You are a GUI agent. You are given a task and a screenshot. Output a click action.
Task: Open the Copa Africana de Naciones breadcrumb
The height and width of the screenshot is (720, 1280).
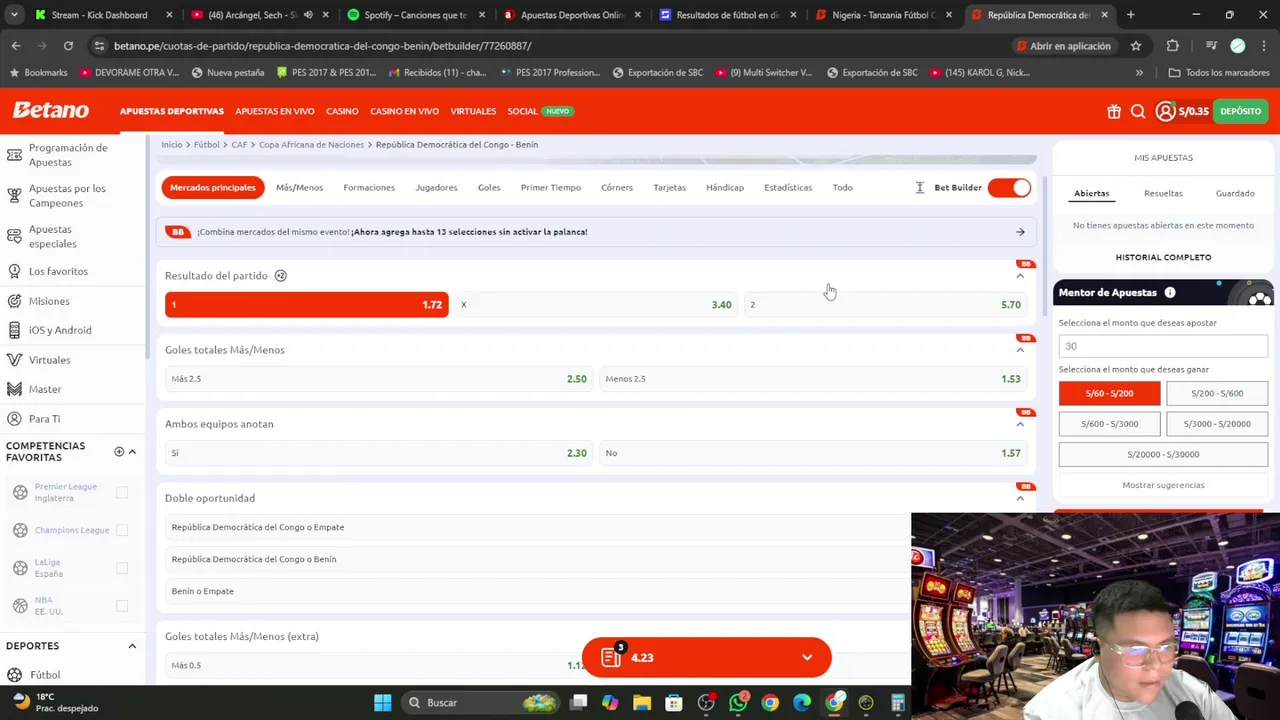point(311,145)
